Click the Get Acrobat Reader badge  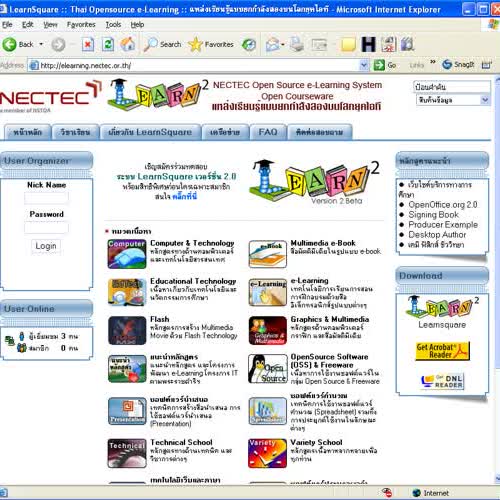click(x=442, y=351)
